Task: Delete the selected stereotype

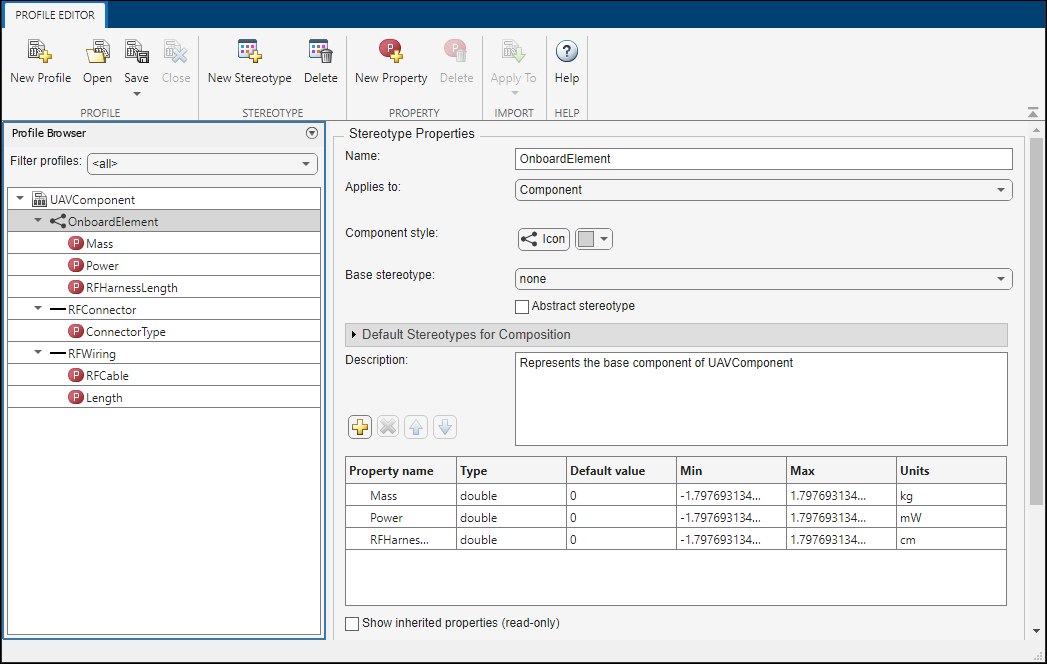Action: (320, 53)
